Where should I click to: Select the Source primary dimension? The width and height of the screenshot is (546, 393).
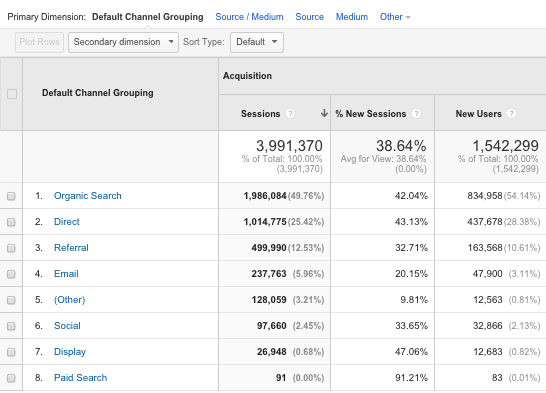(x=310, y=17)
